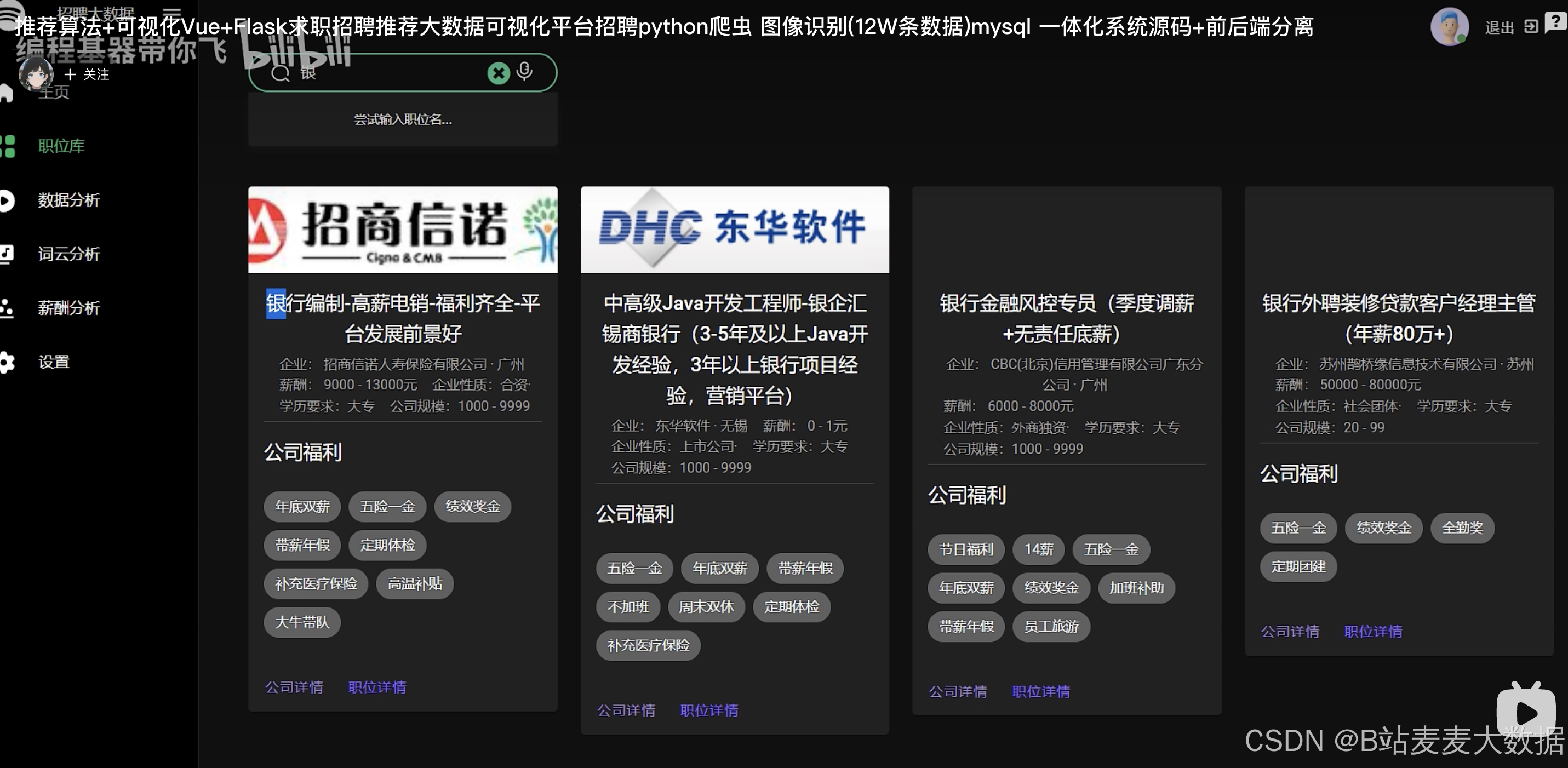This screenshot has width=1568, height=768.
Task: Open 公司详情 on the 东华软件 card
Action: coord(626,710)
